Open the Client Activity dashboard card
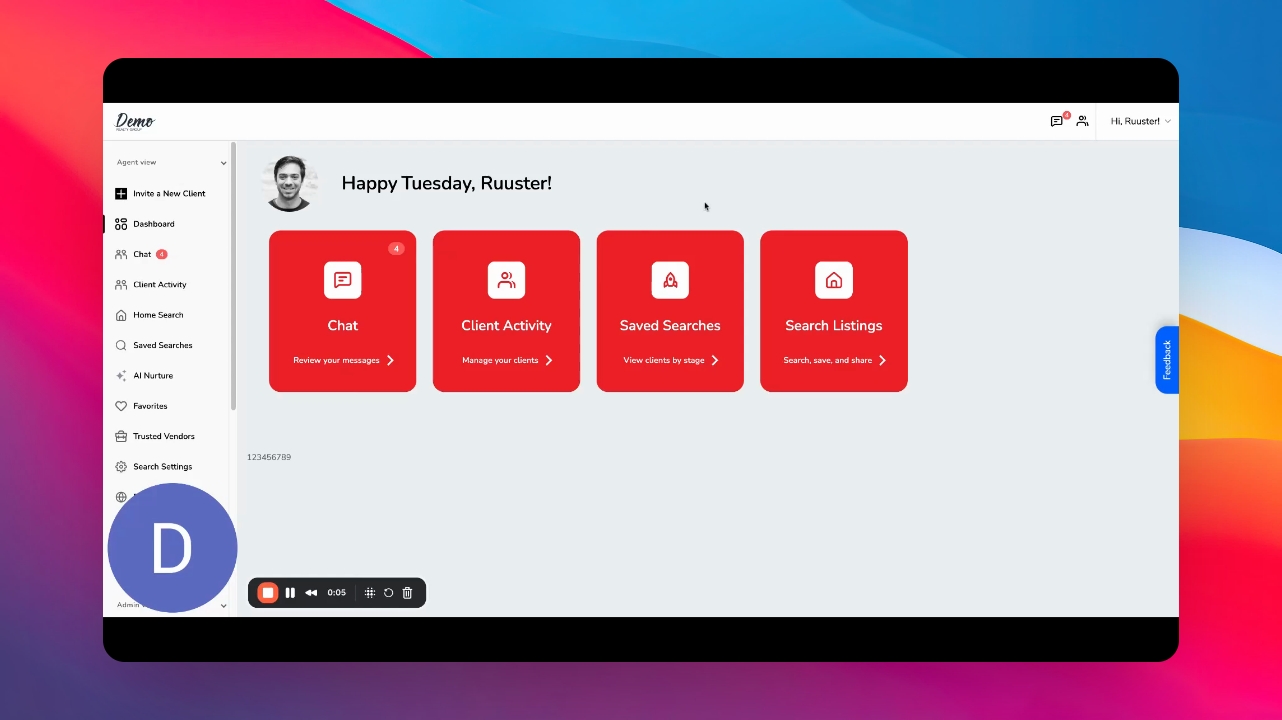The height and width of the screenshot is (720, 1282). (x=506, y=311)
